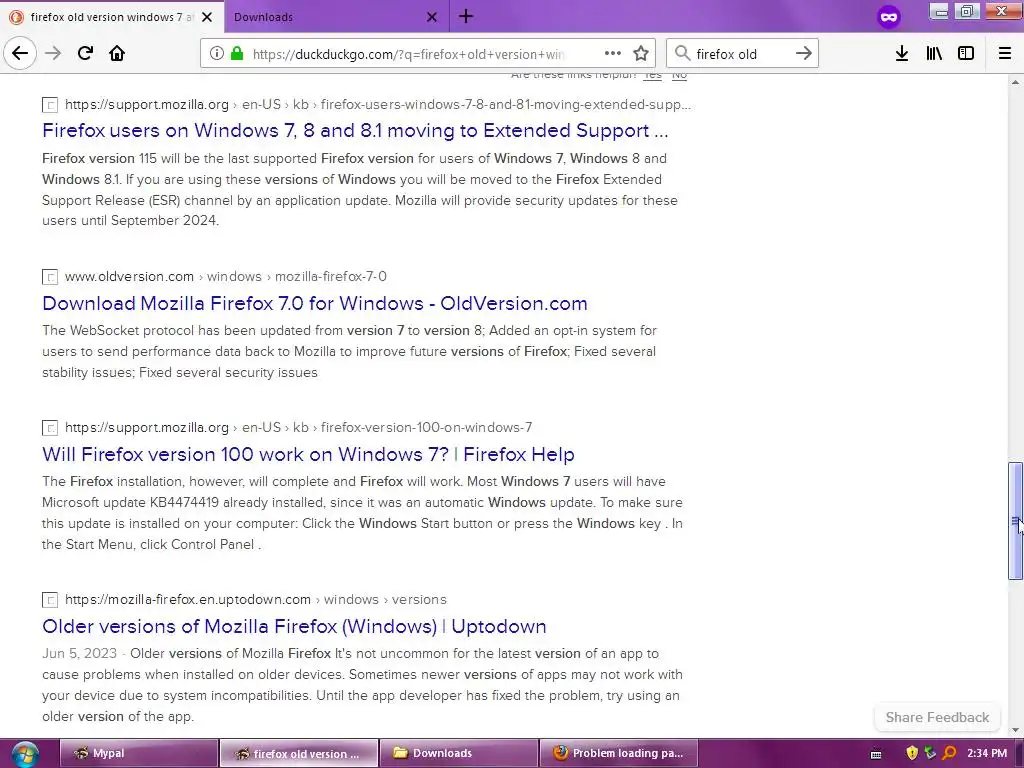Image resolution: width=1024 pixels, height=768 pixels.
Task: Click the orange magnifier tray icon
Action: coord(949,753)
